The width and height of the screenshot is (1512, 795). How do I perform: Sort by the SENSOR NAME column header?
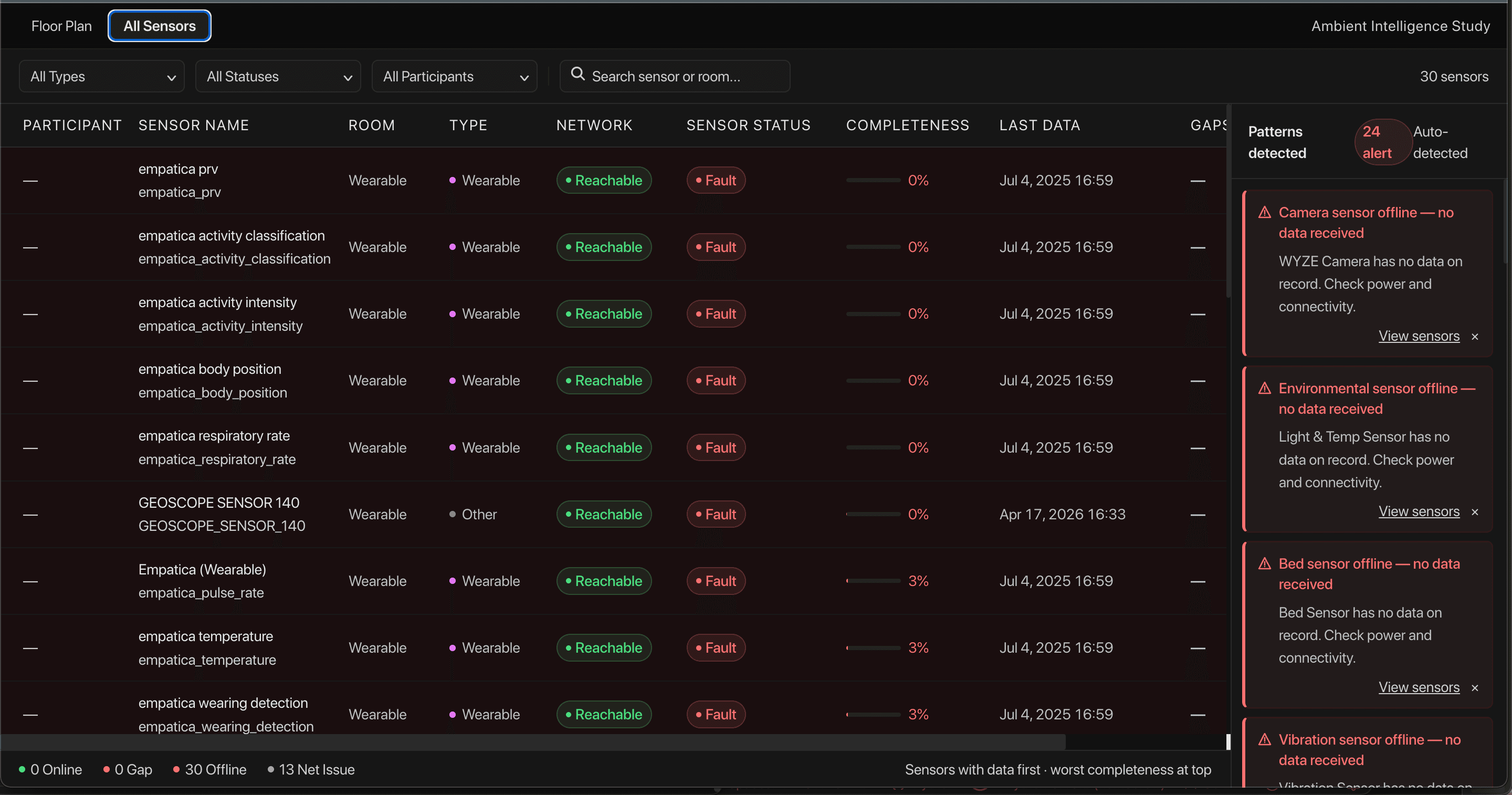[194, 125]
